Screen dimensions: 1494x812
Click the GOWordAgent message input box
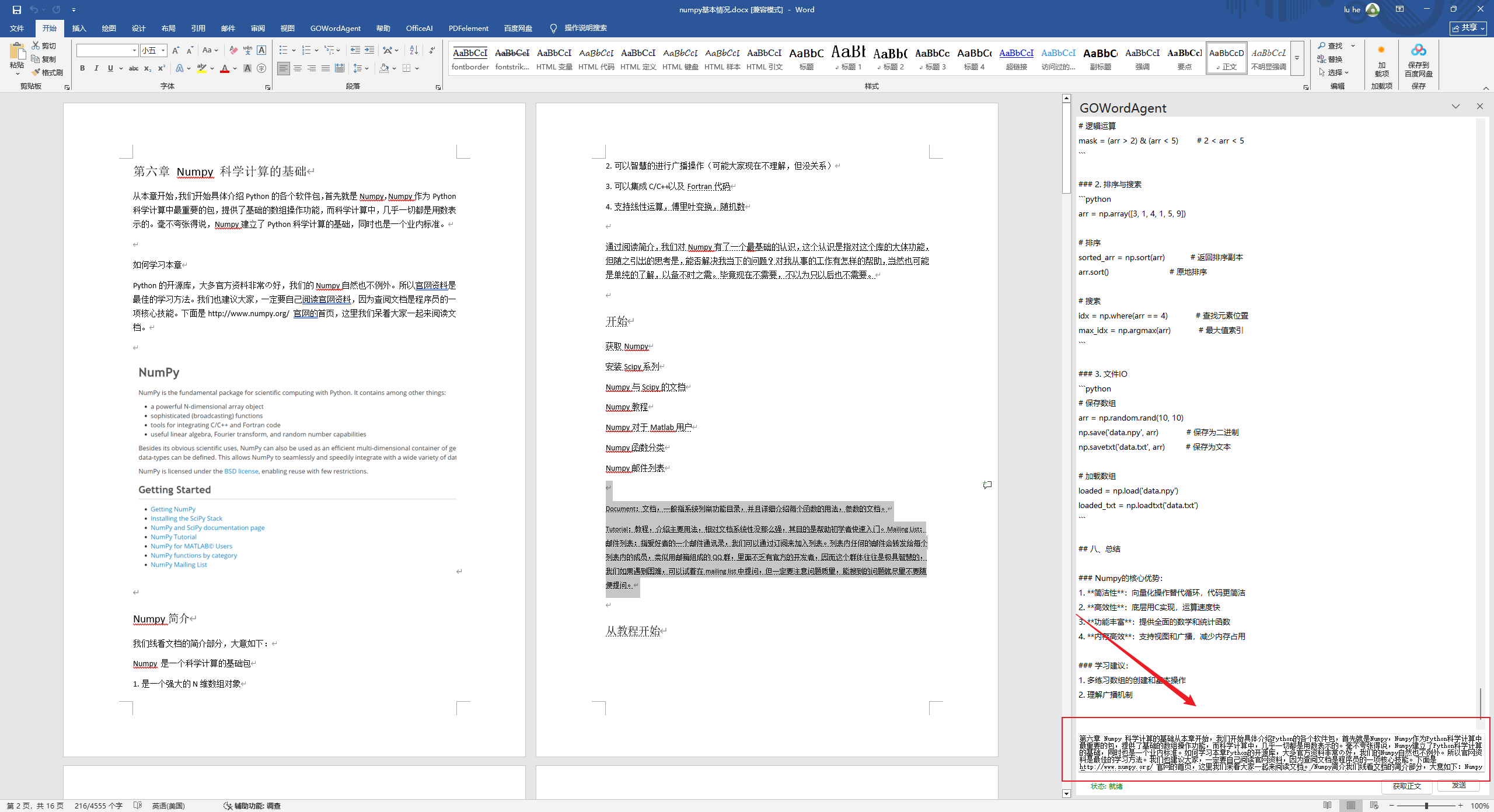[x=1280, y=752]
